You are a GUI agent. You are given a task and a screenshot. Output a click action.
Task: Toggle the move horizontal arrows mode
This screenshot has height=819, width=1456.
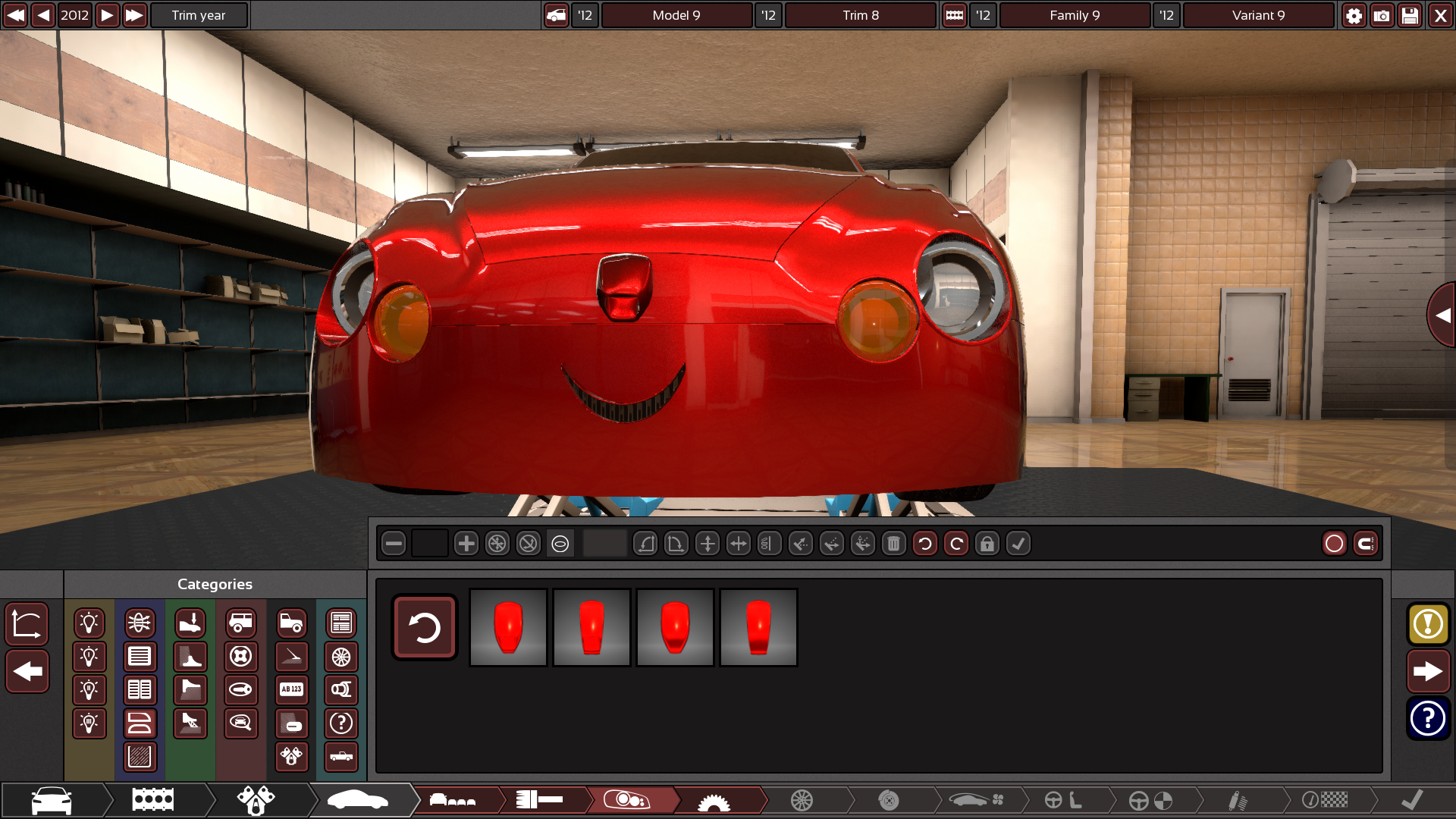739,544
